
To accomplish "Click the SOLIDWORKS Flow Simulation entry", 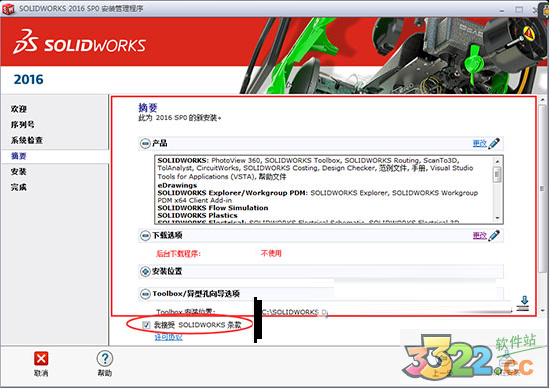I will tap(213, 208).
